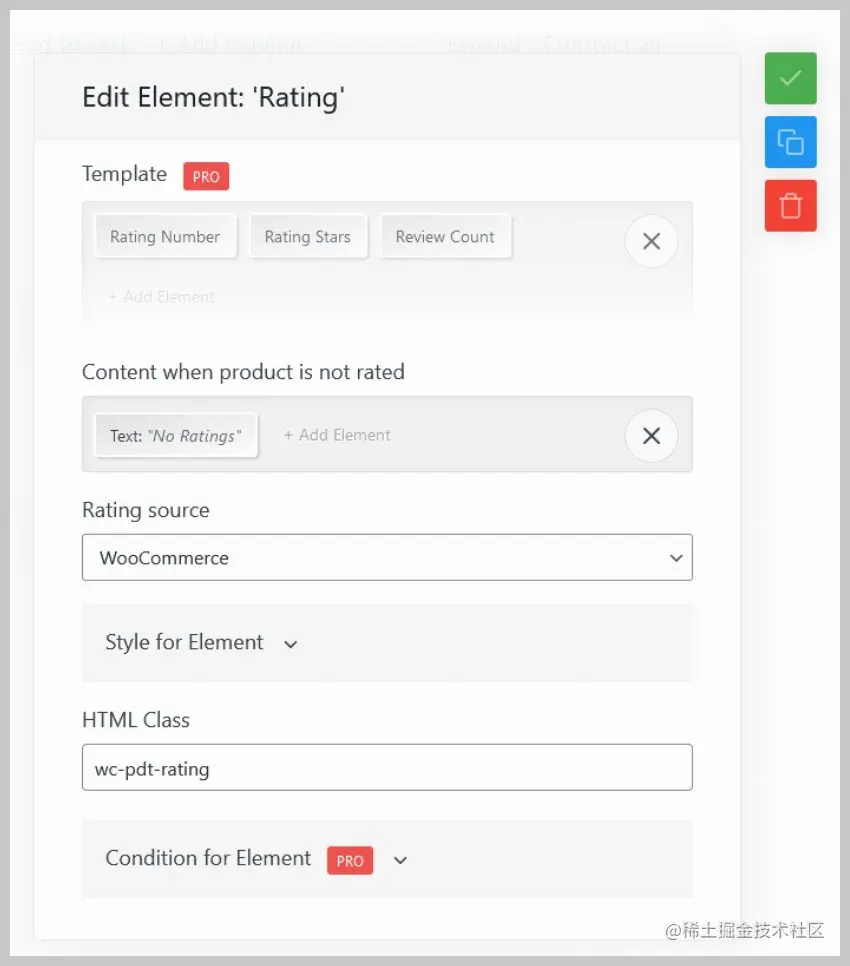Open the Edit Element dialog header area
The image size is (850, 966).
[214, 97]
